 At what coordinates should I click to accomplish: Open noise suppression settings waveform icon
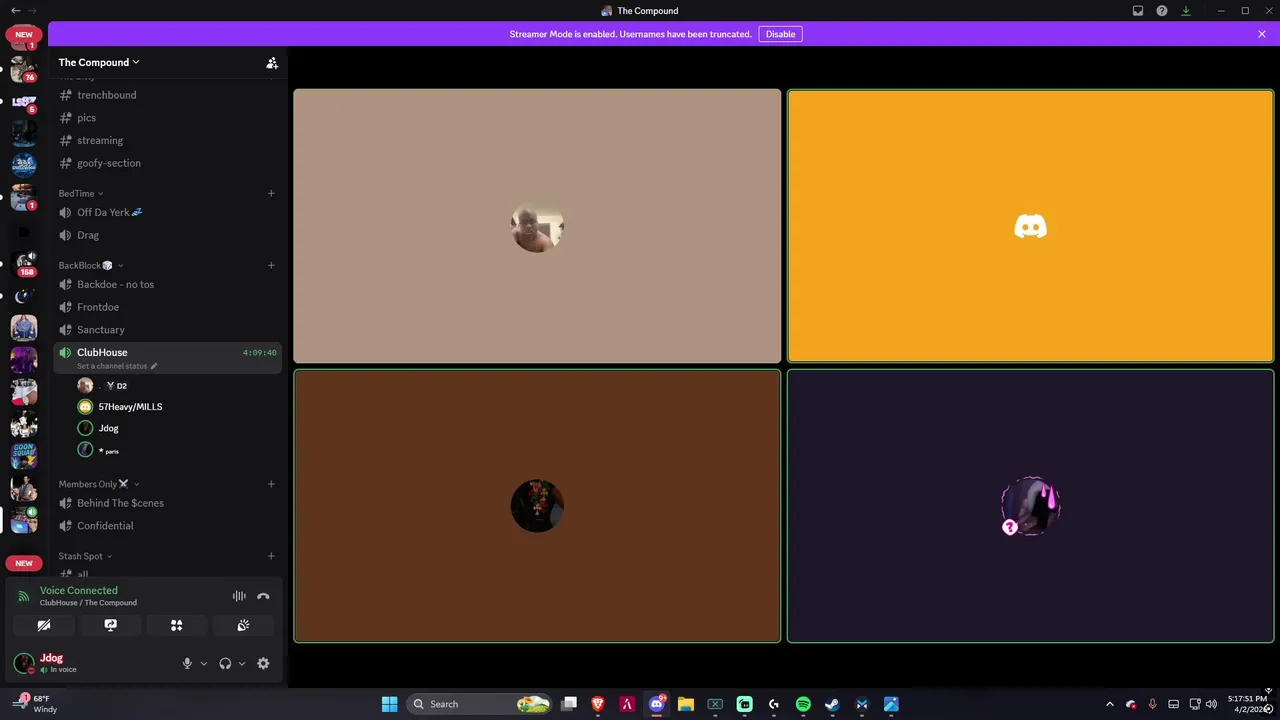239,596
